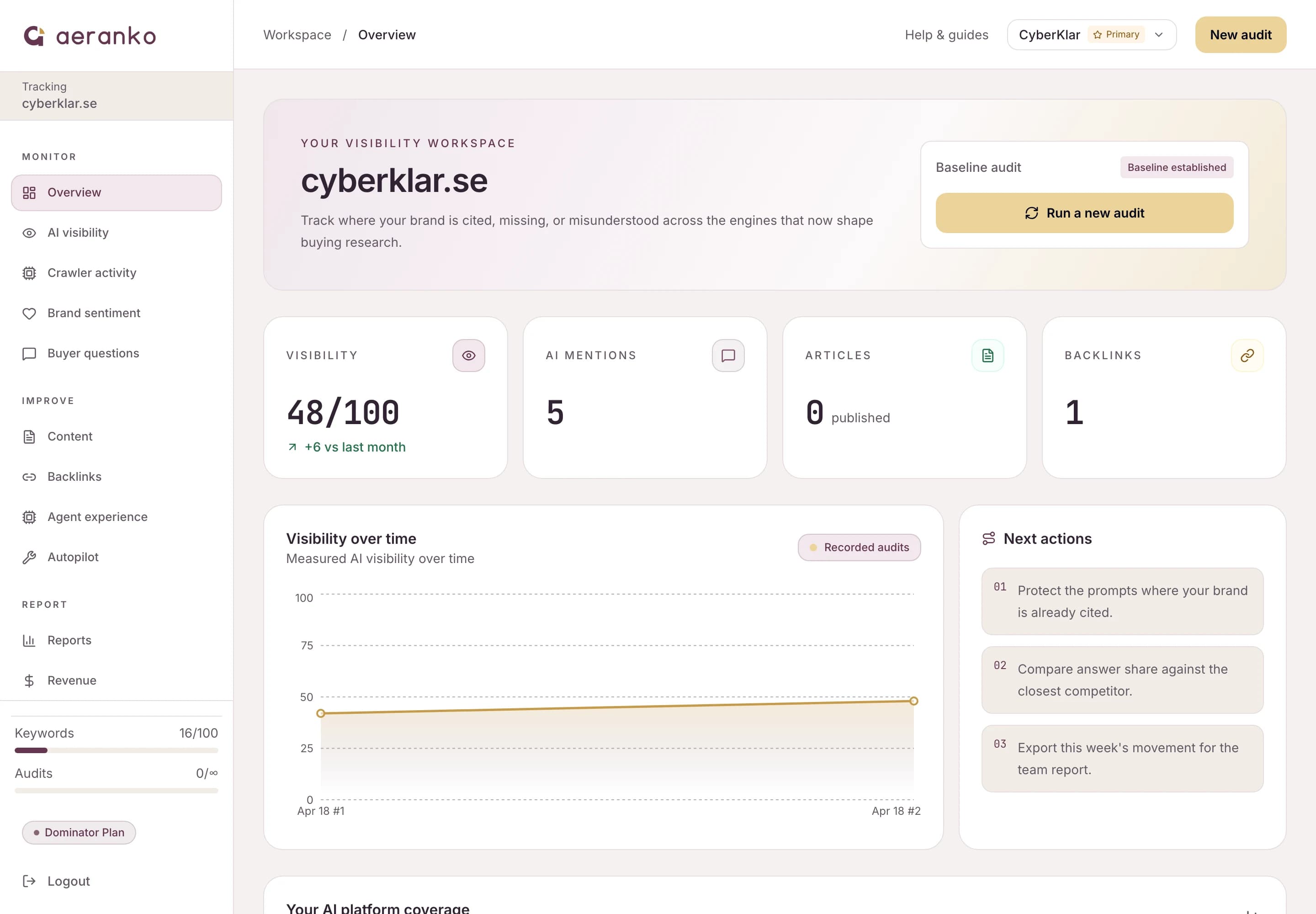Open Crawler activity section
The image size is (1316, 914).
coord(116,273)
